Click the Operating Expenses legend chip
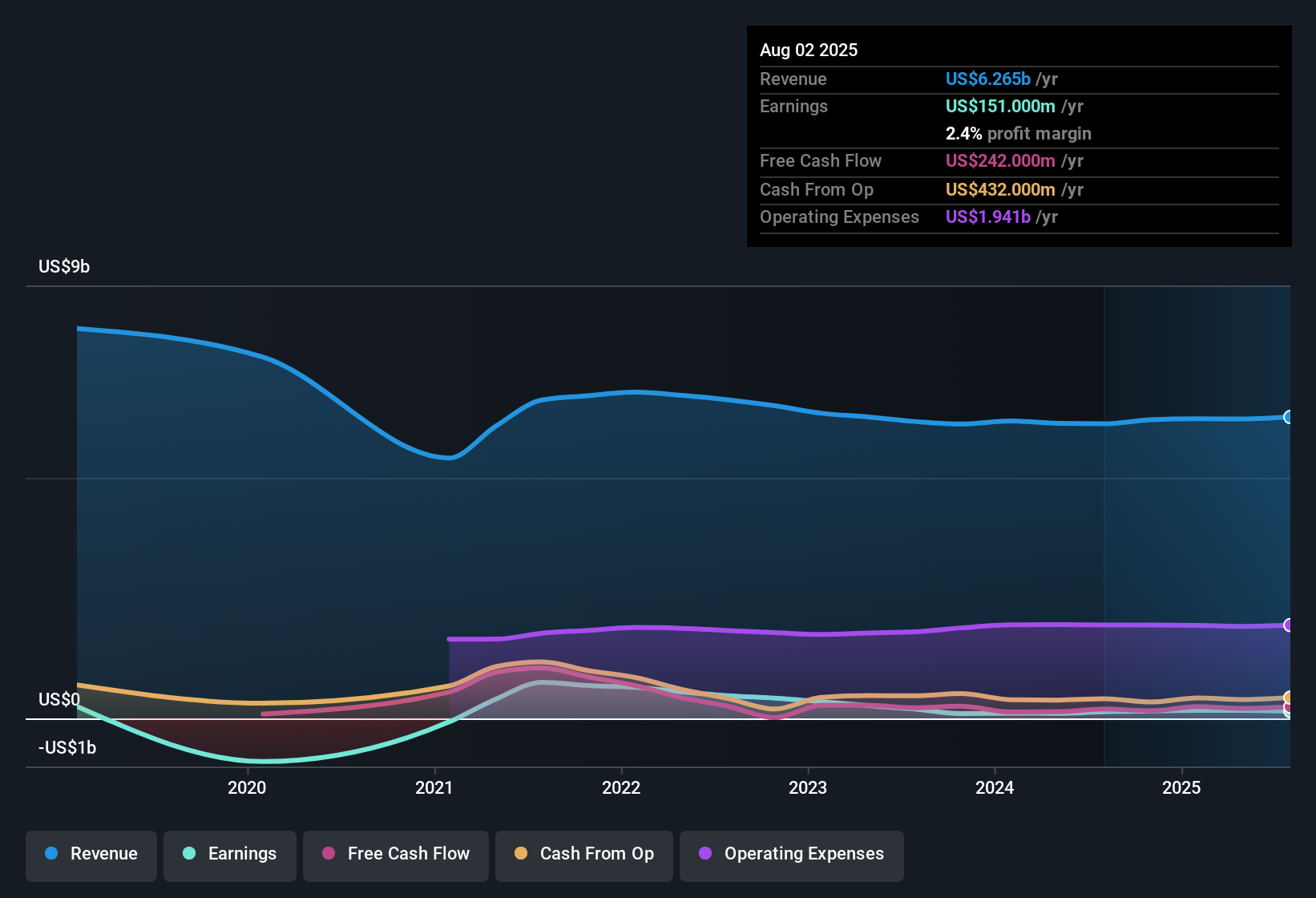1316x898 pixels. click(791, 854)
